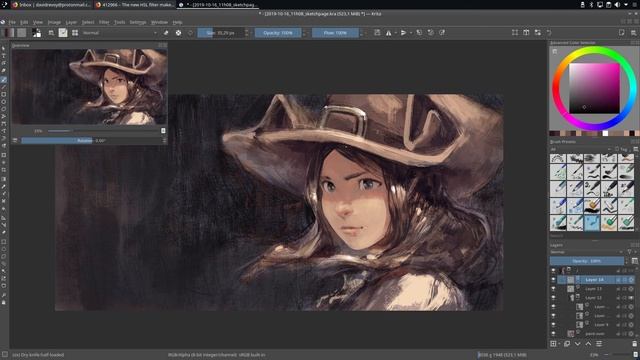Open the brush presets tag dropdown
Screen dimensions: 640x360
[x=580, y=149]
